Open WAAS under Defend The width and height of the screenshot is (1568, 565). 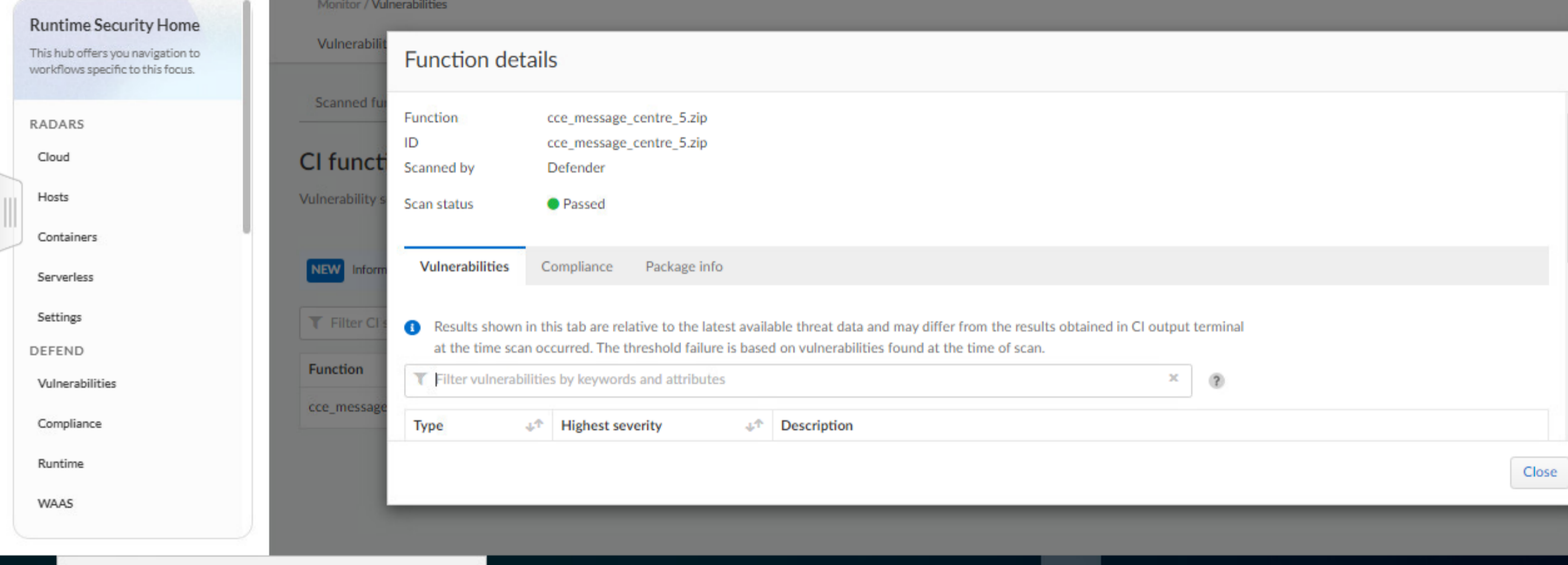point(56,504)
